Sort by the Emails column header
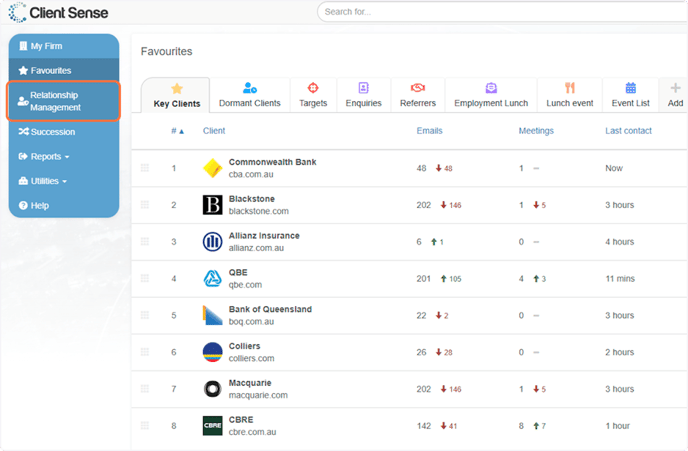The height and width of the screenshot is (451, 688). [429, 131]
